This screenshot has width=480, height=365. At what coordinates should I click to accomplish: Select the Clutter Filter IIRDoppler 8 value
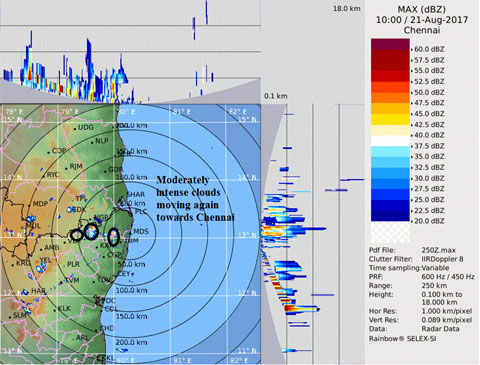coord(442,259)
